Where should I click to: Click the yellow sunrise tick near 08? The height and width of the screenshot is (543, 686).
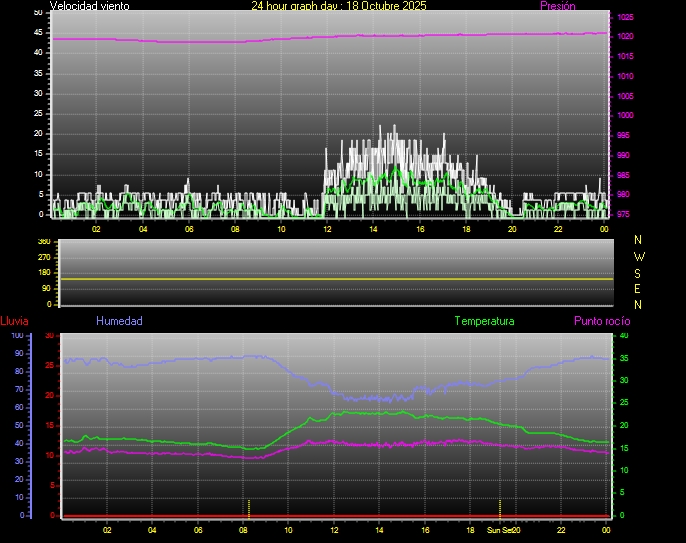coord(248,506)
